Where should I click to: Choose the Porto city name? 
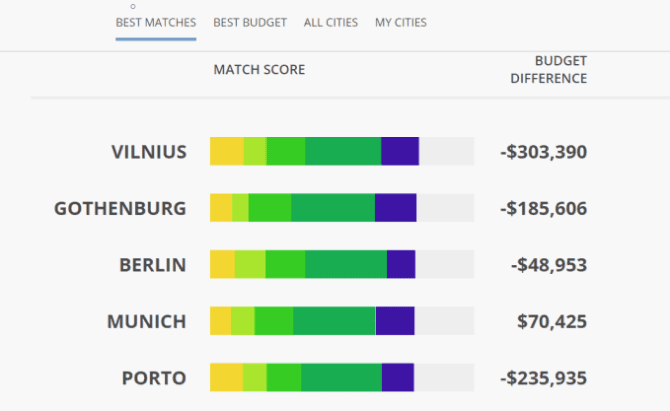point(154,378)
